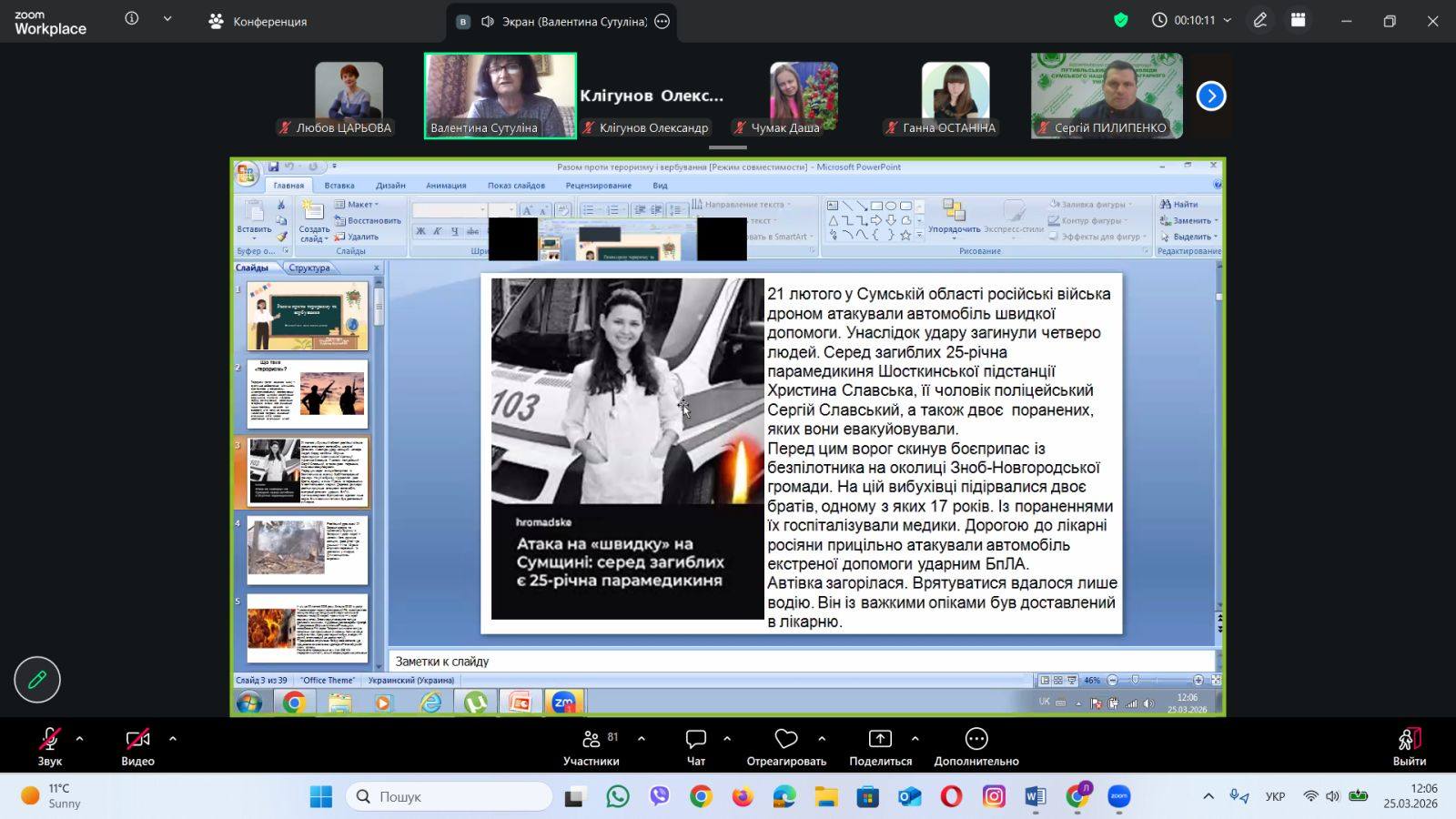This screenshot has height=819, width=1456.
Task: Click the green encryption shield icon
Action: [1121, 20]
